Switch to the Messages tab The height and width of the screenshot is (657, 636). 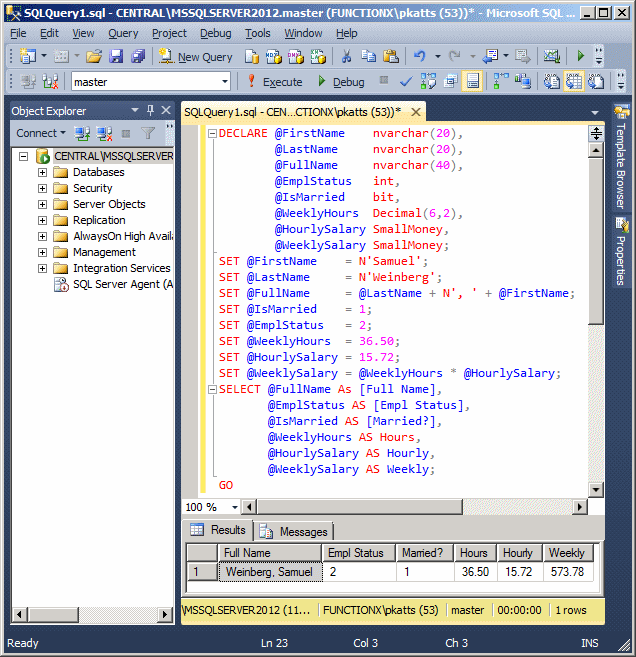pos(294,532)
